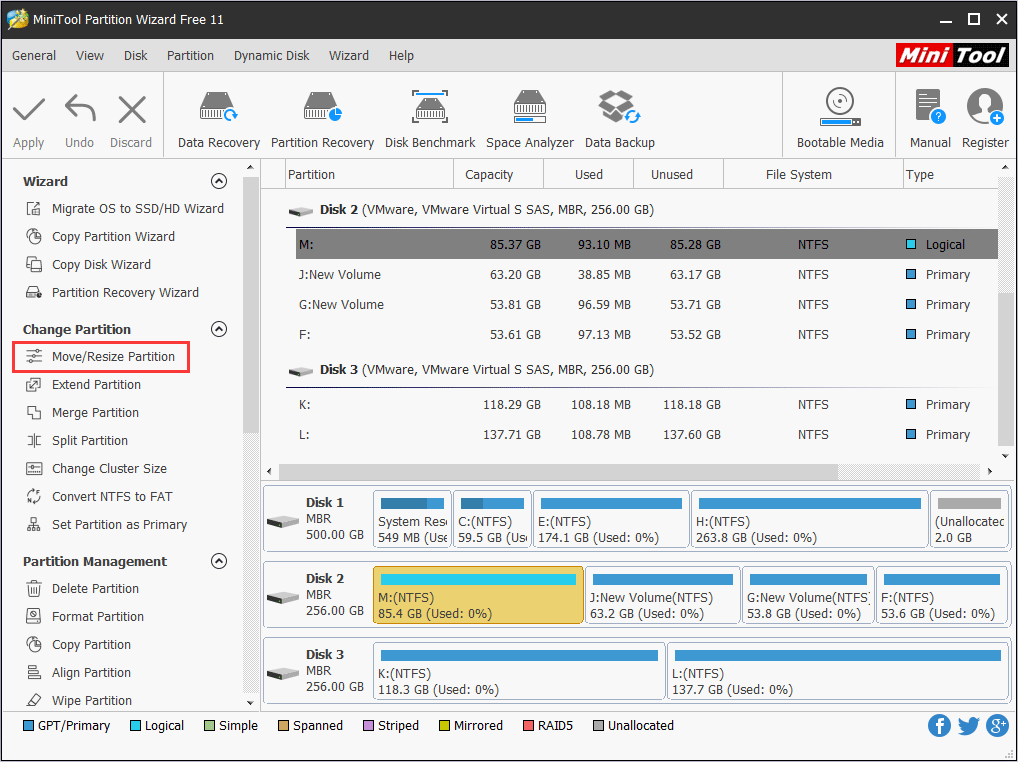Select Change Cluster Size
Viewport: 1018px width, 762px height.
pyautogui.click(x=95, y=468)
